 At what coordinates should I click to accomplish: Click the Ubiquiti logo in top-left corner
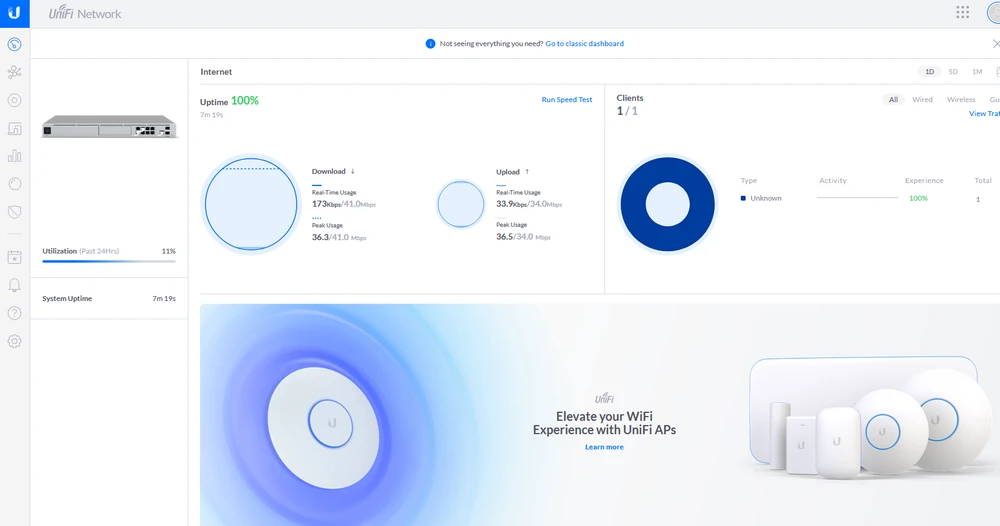click(x=14, y=13)
